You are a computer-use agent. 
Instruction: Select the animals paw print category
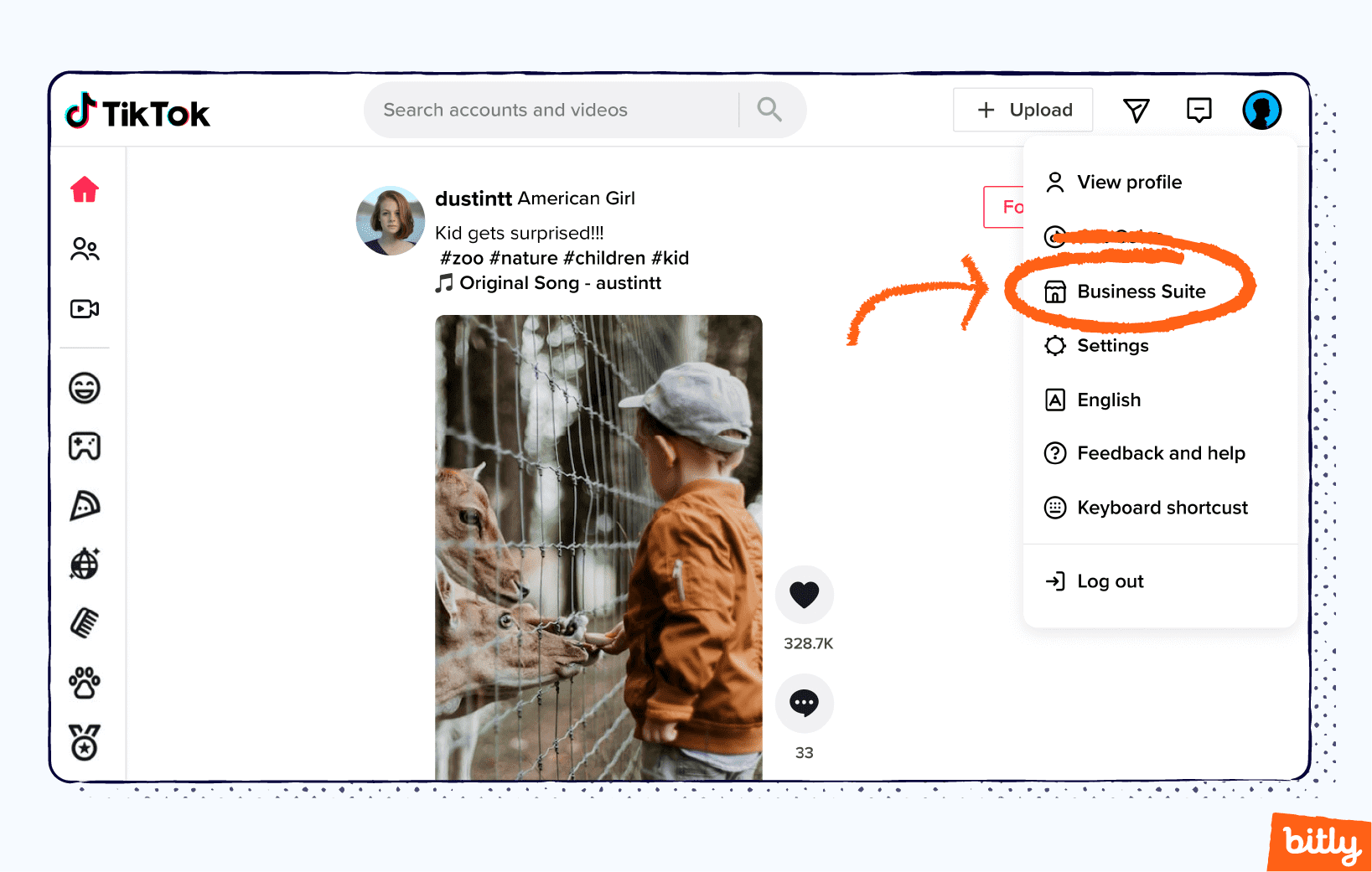85,683
